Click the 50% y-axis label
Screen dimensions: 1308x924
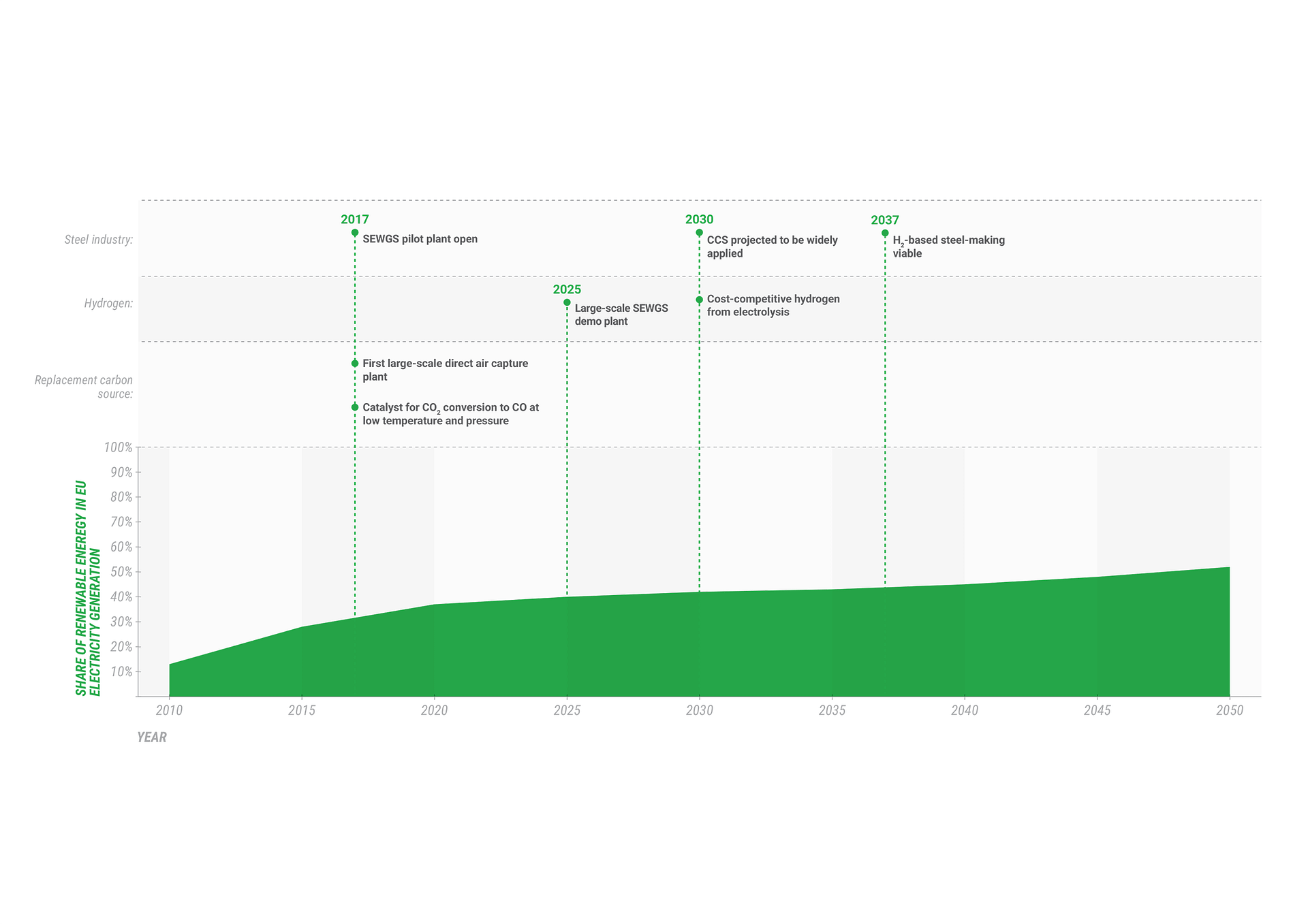point(121,572)
